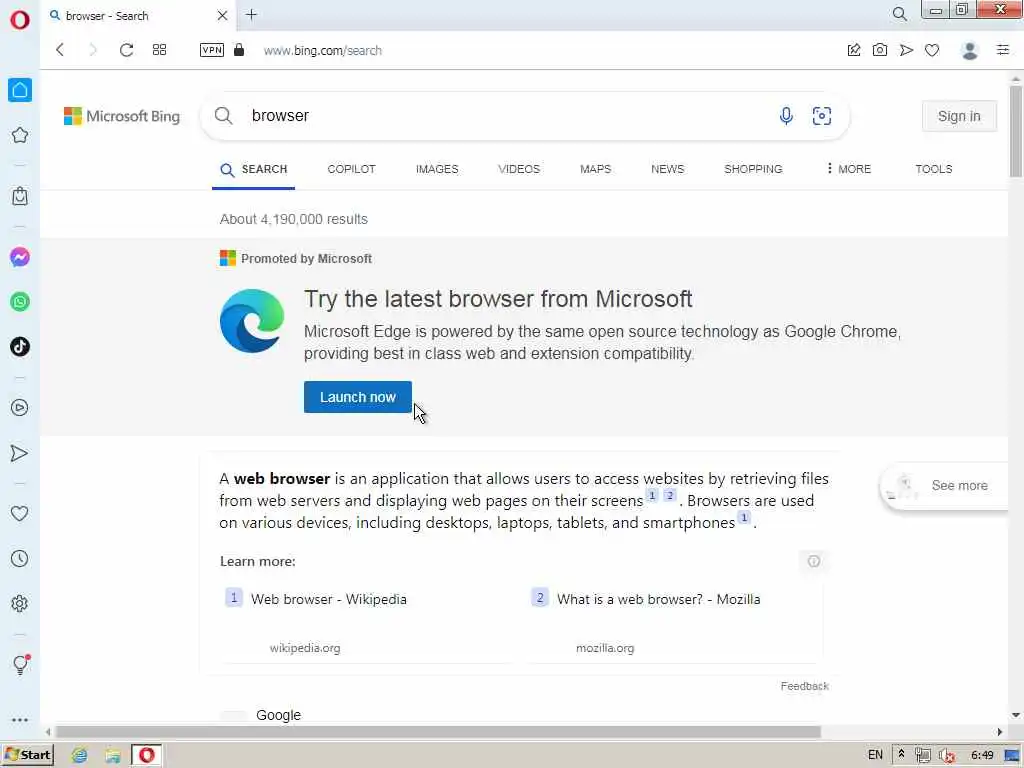Open the sidebar Shopping bag icon
Viewport: 1024px width, 768px height.
click(x=20, y=196)
